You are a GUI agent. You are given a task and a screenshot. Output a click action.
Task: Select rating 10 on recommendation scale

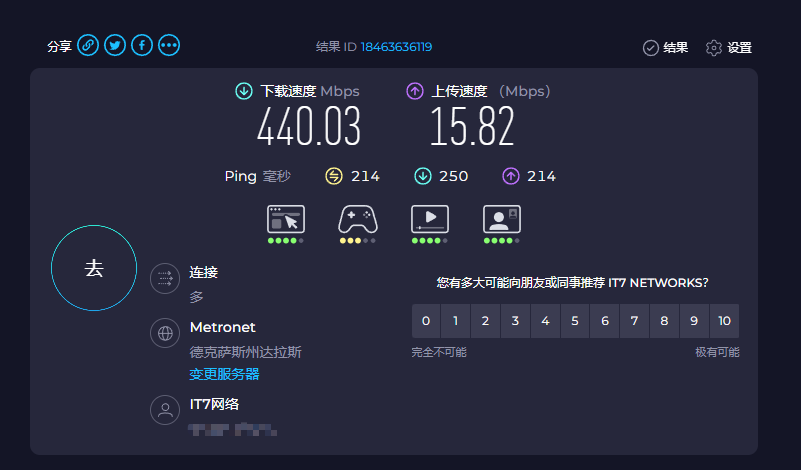point(724,321)
